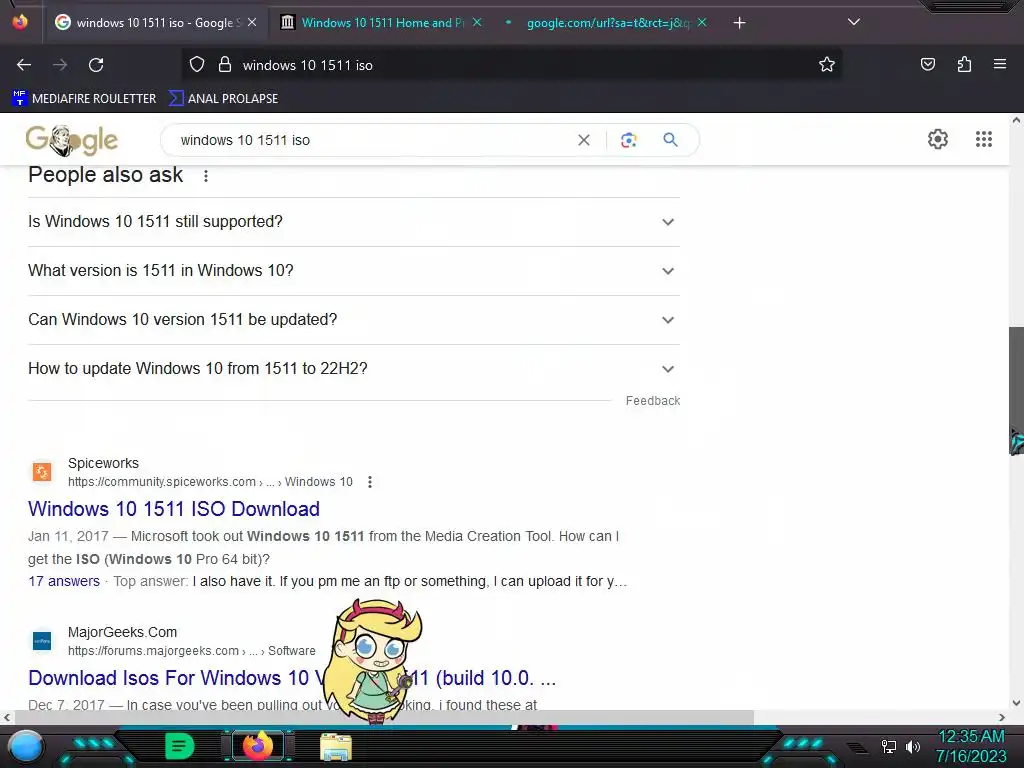Expand "Is Windows 10 1511 still supported?"
This screenshot has height=768, width=1024.
(354, 222)
